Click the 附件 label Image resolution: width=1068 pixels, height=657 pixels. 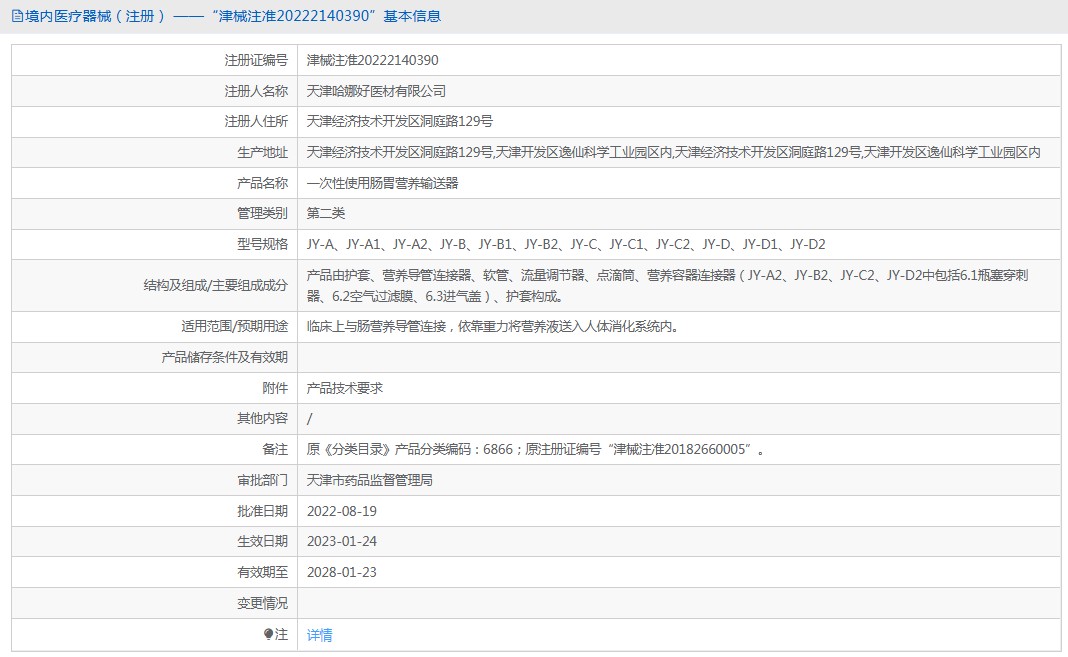(x=275, y=388)
